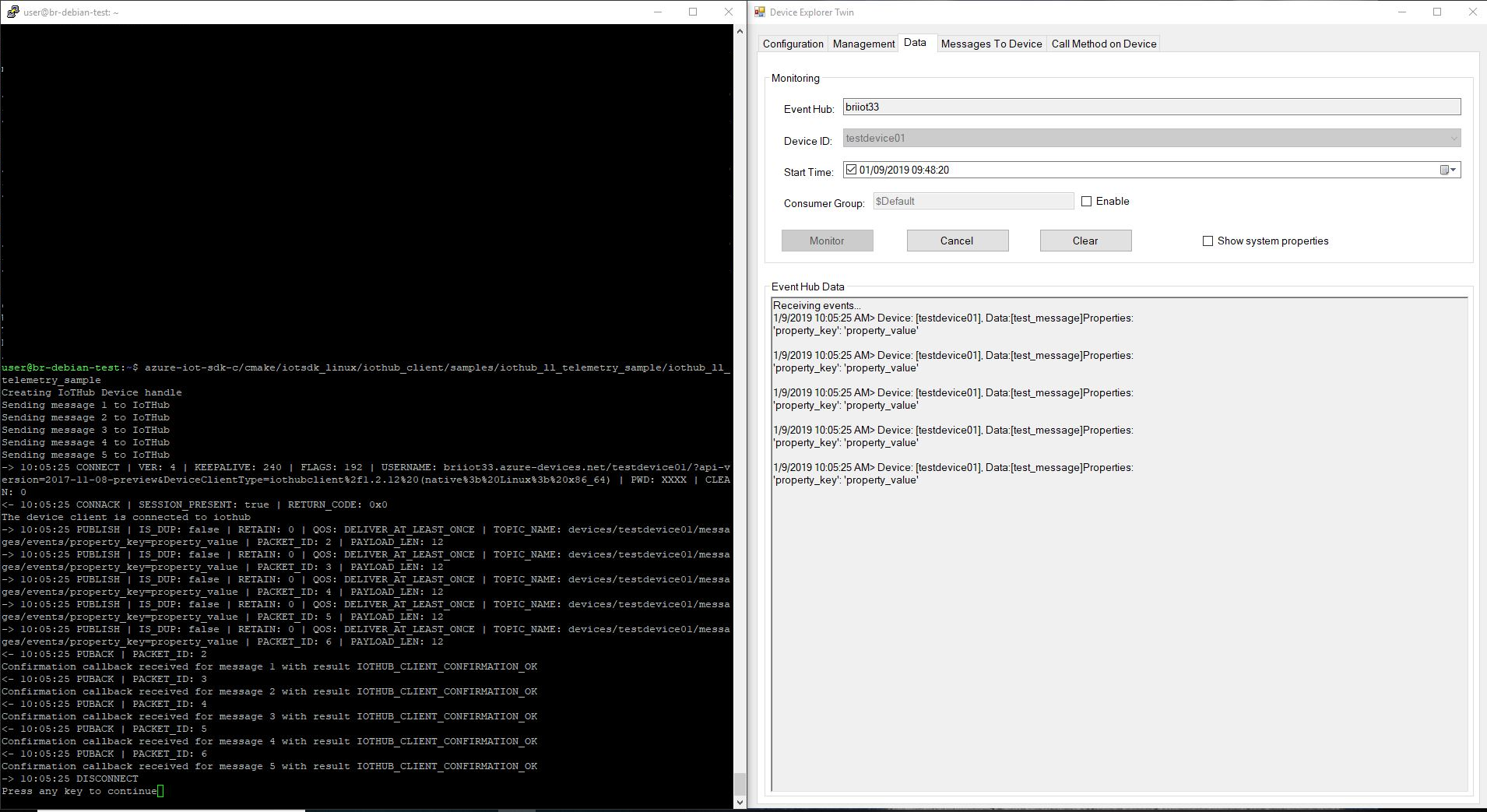
Task: Click 'Receiving events...' text in Event Hub Data
Action: click(x=817, y=305)
